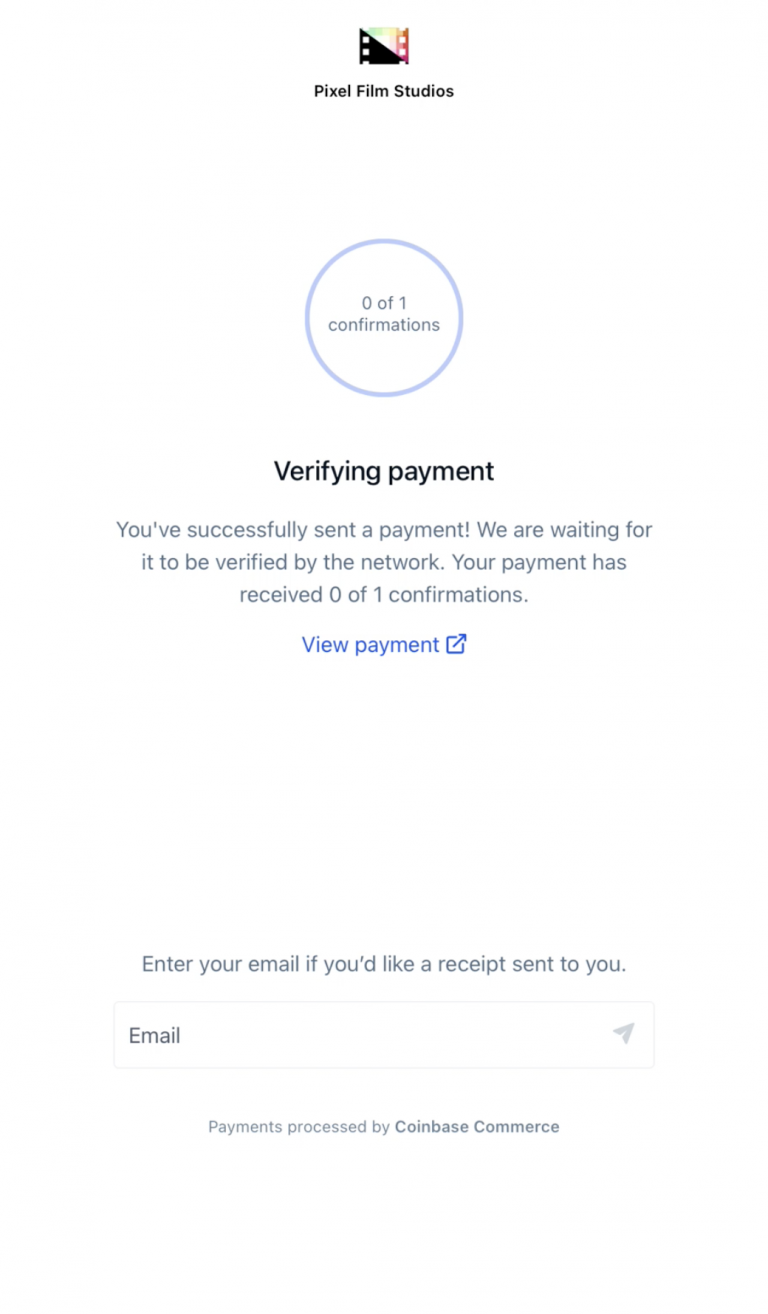Click the circular confirmations progress ring
Viewport: 768px width, 1314px height.
pyautogui.click(x=384, y=318)
